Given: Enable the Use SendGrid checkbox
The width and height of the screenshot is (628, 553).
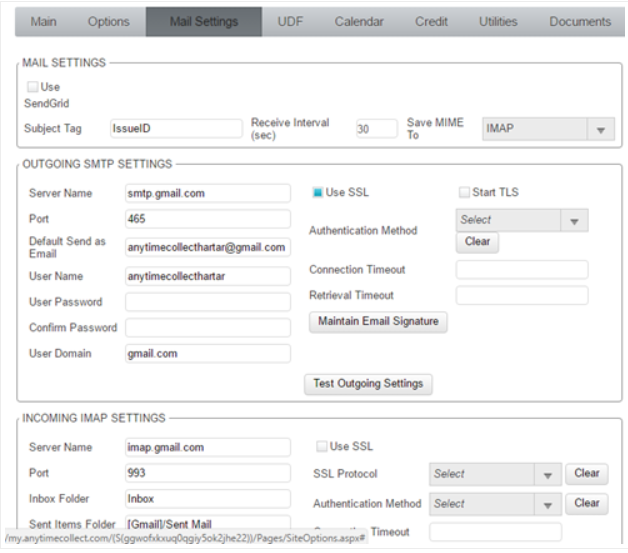Looking at the screenshot, I should point(32,87).
